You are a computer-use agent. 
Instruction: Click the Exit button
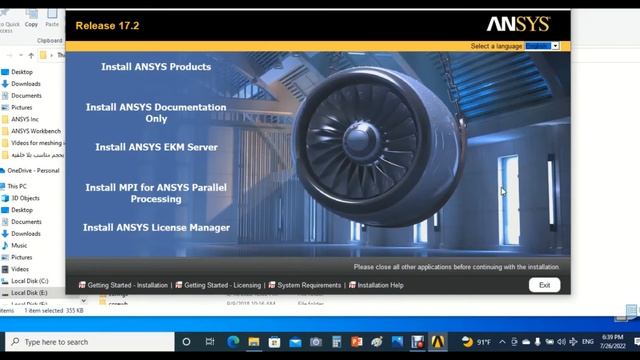coord(544,285)
